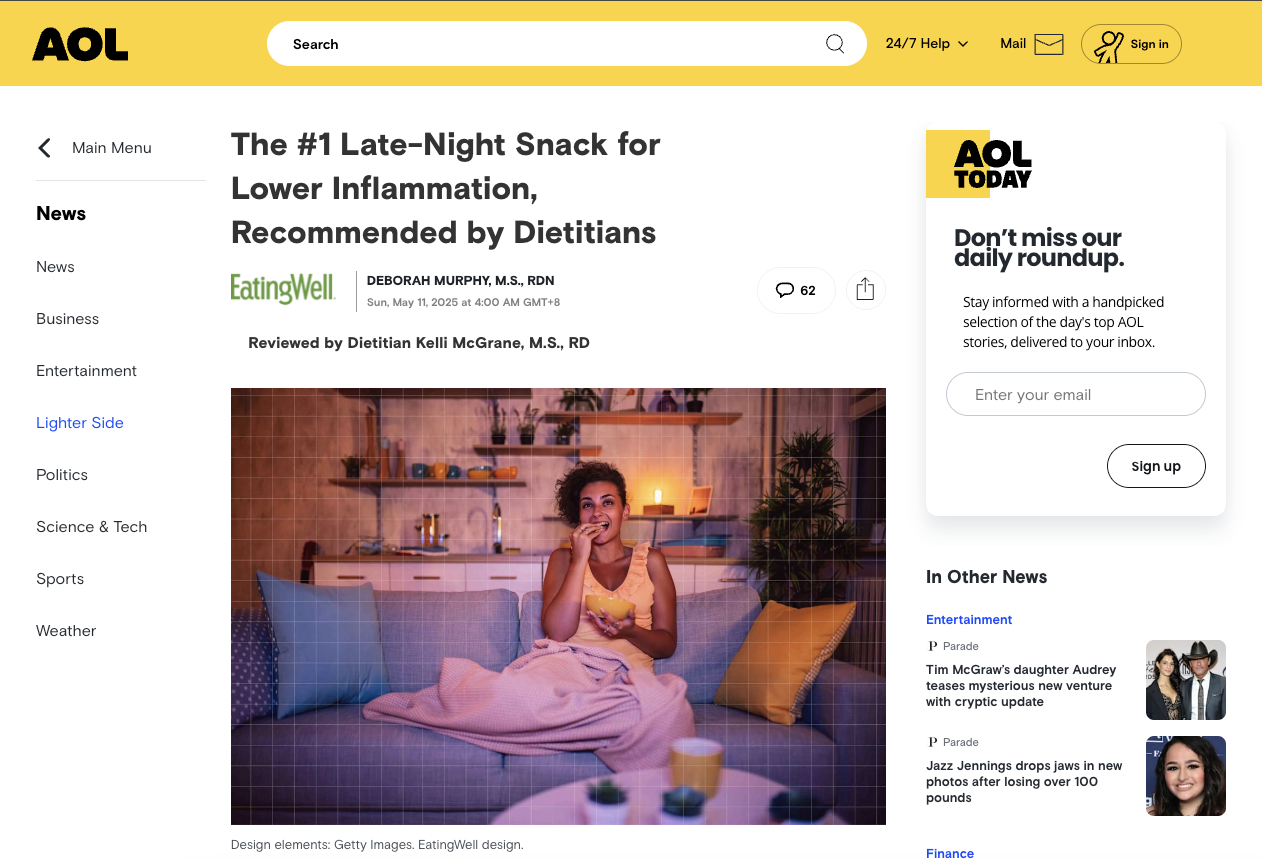
Task: Click the share icon next to comments
Action: click(866, 290)
